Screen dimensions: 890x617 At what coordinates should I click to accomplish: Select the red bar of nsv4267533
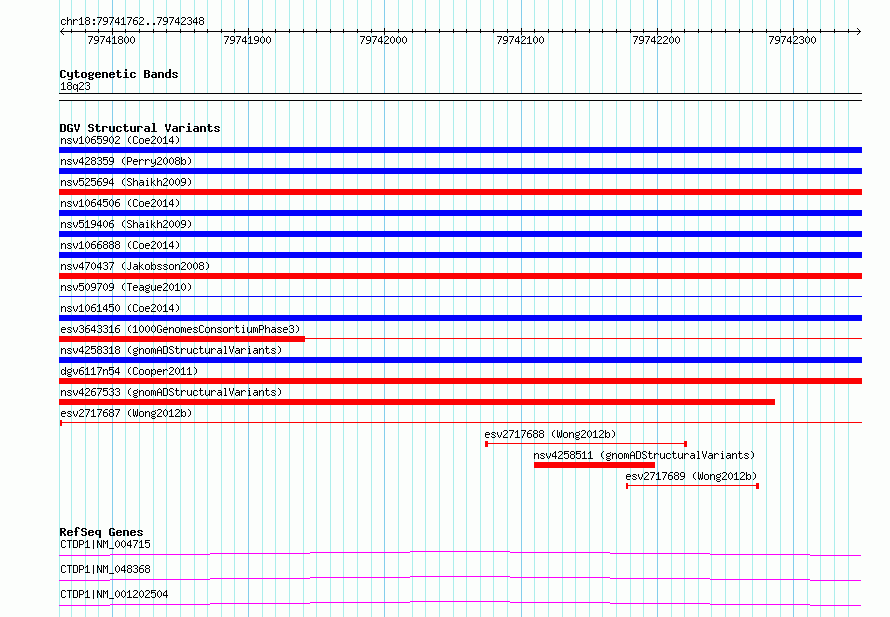pyautogui.click(x=417, y=402)
